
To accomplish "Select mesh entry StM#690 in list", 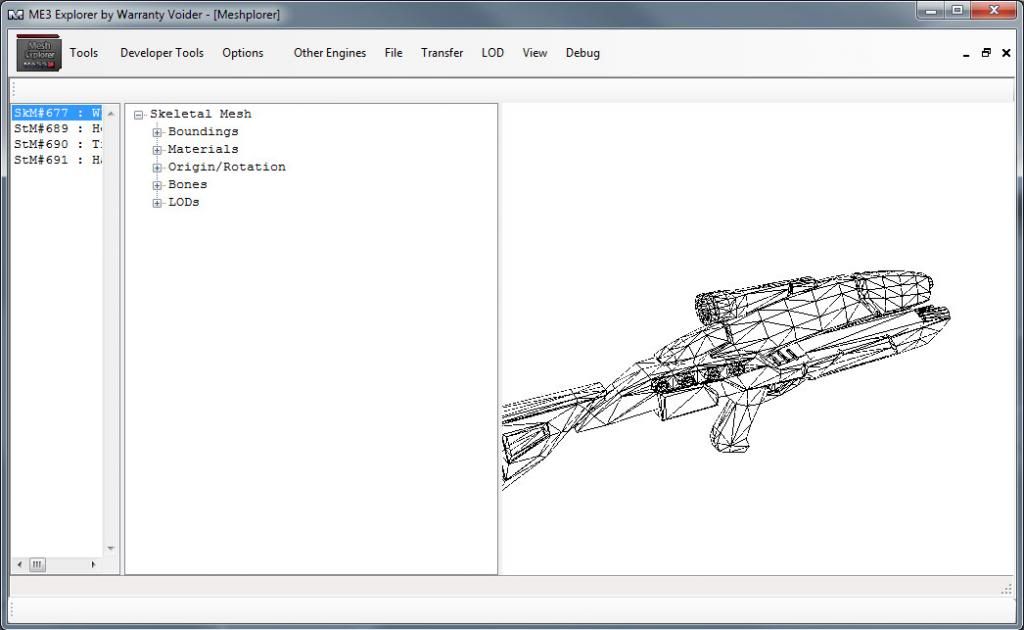I will (x=57, y=144).
